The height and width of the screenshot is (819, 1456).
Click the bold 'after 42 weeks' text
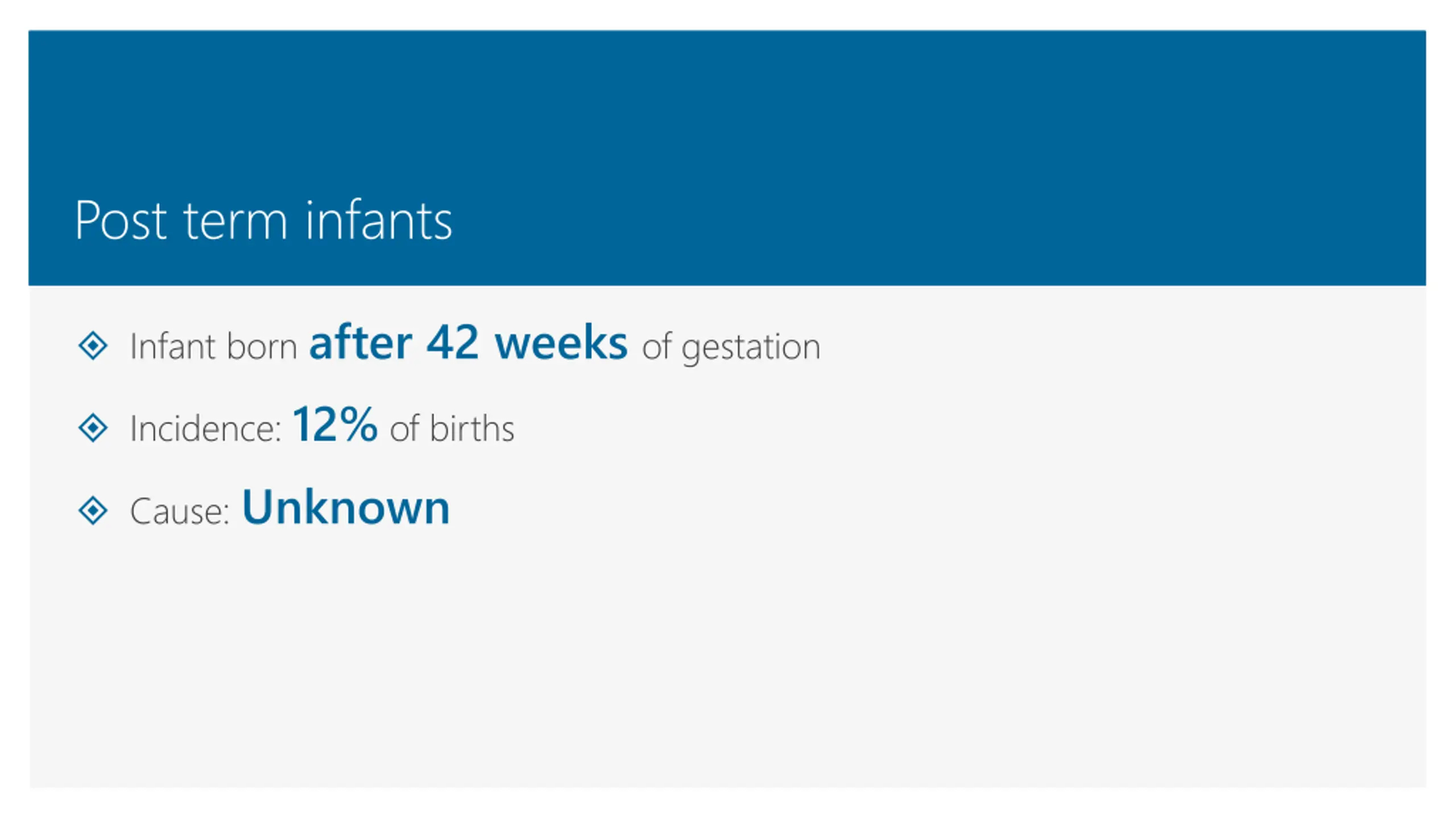[468, 343]
